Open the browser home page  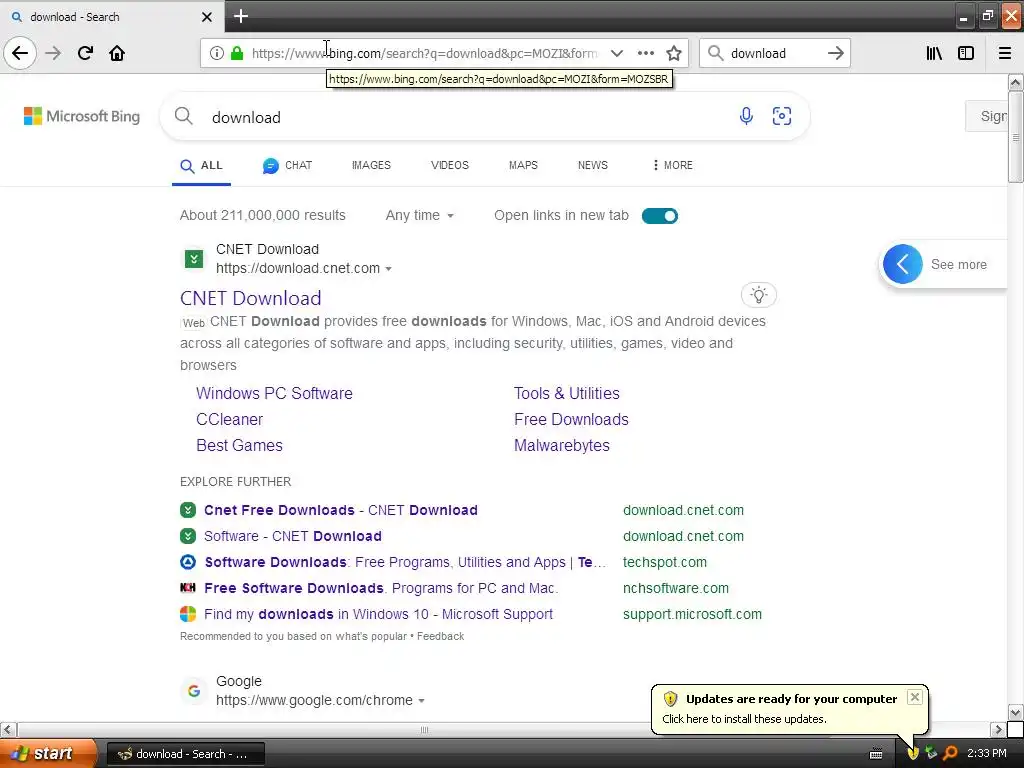(x=117, y=53)
